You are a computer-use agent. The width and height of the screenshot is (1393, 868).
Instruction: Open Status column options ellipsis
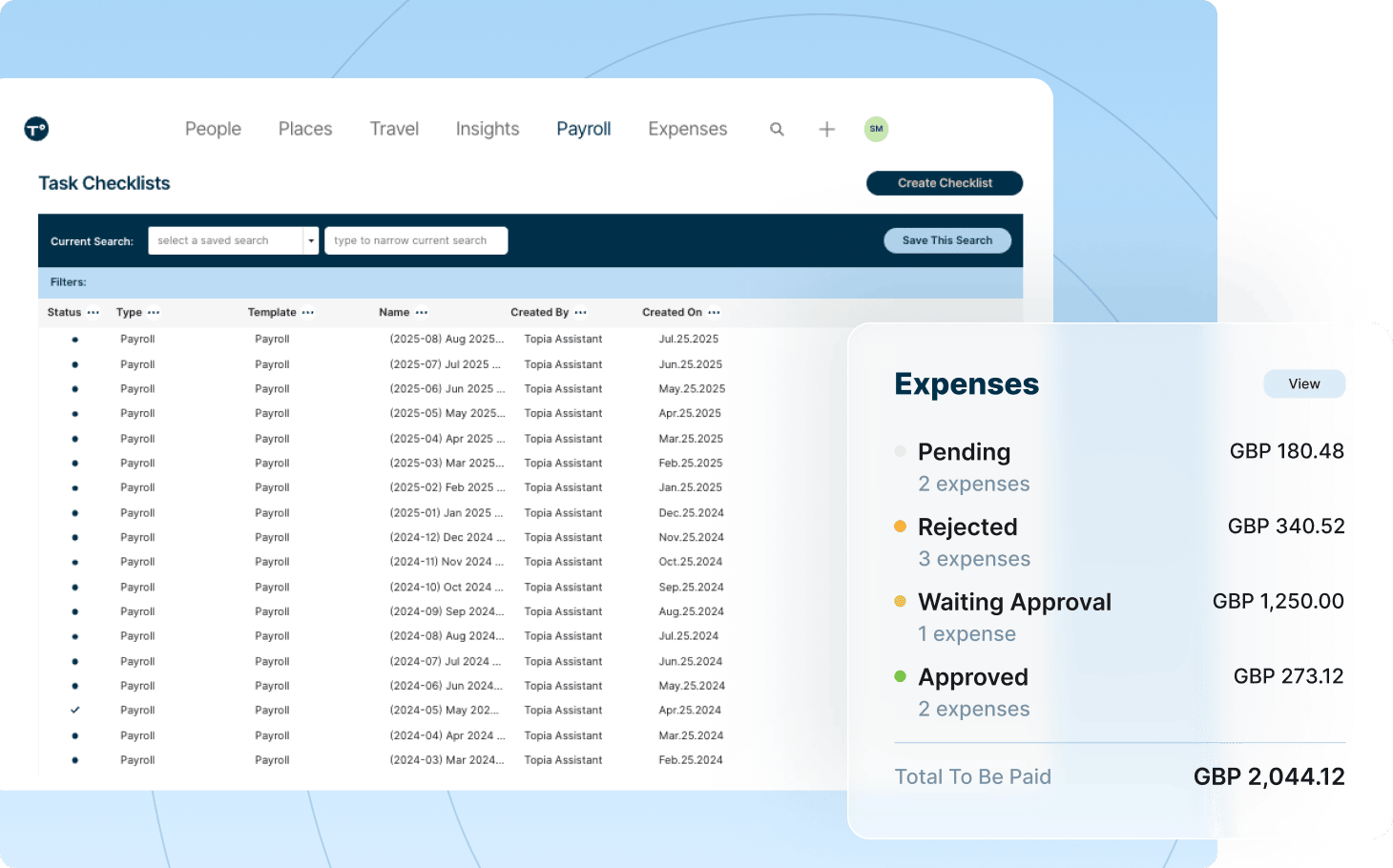[x=94, y=313]
